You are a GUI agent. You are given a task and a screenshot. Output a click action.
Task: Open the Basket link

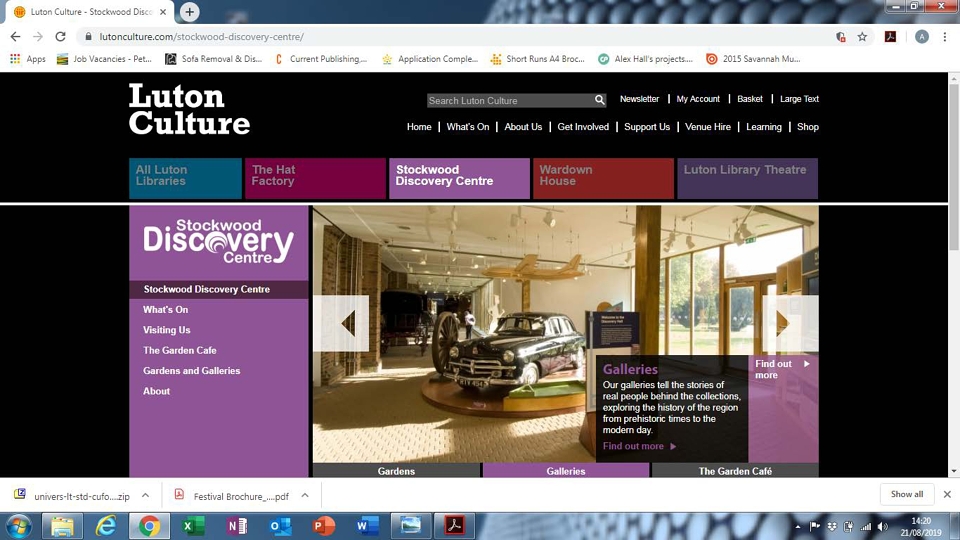pos(750,99)
